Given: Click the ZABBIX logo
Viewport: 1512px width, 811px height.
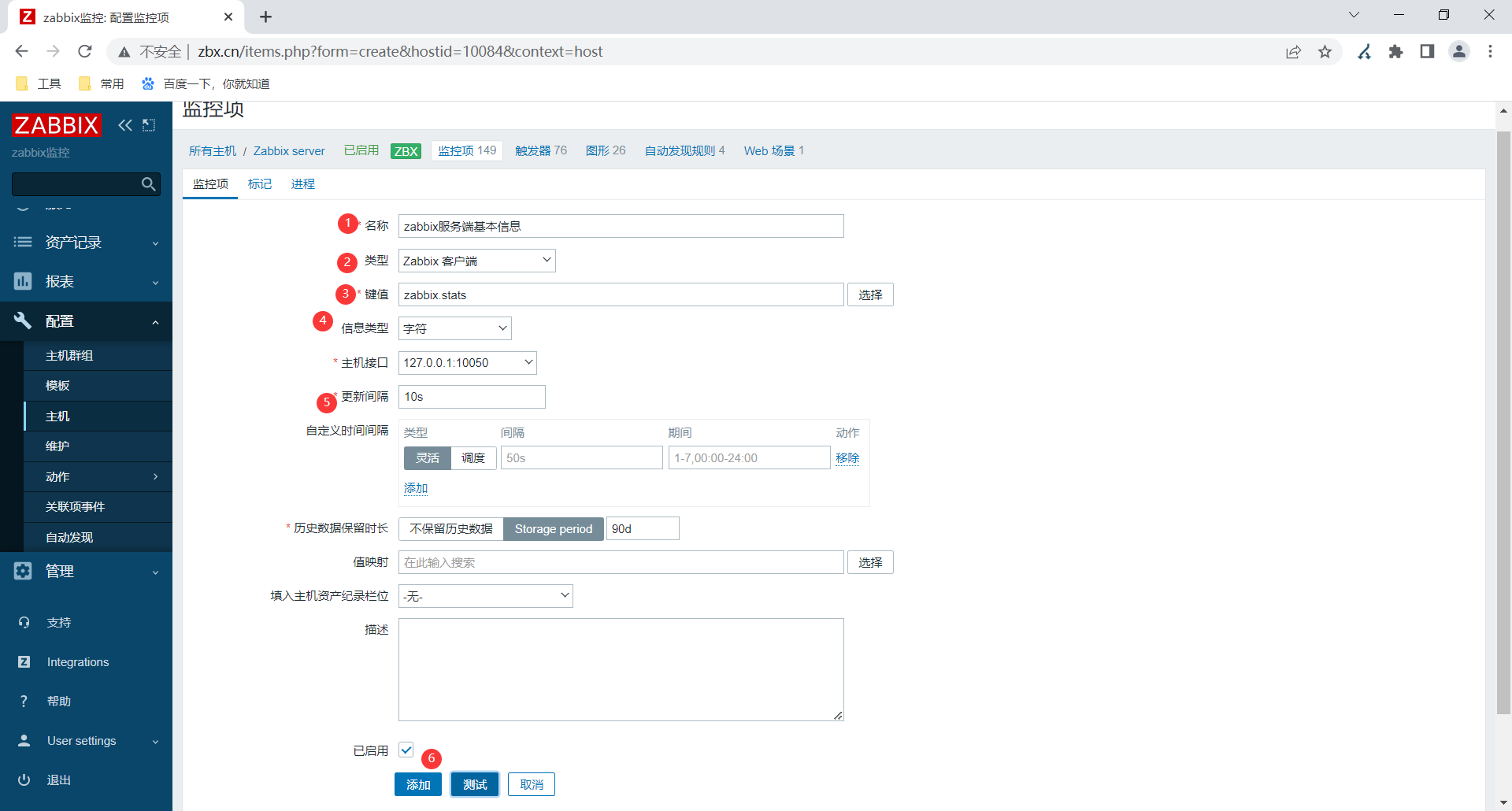Looking at the screenshot, I should click(57, 125).
